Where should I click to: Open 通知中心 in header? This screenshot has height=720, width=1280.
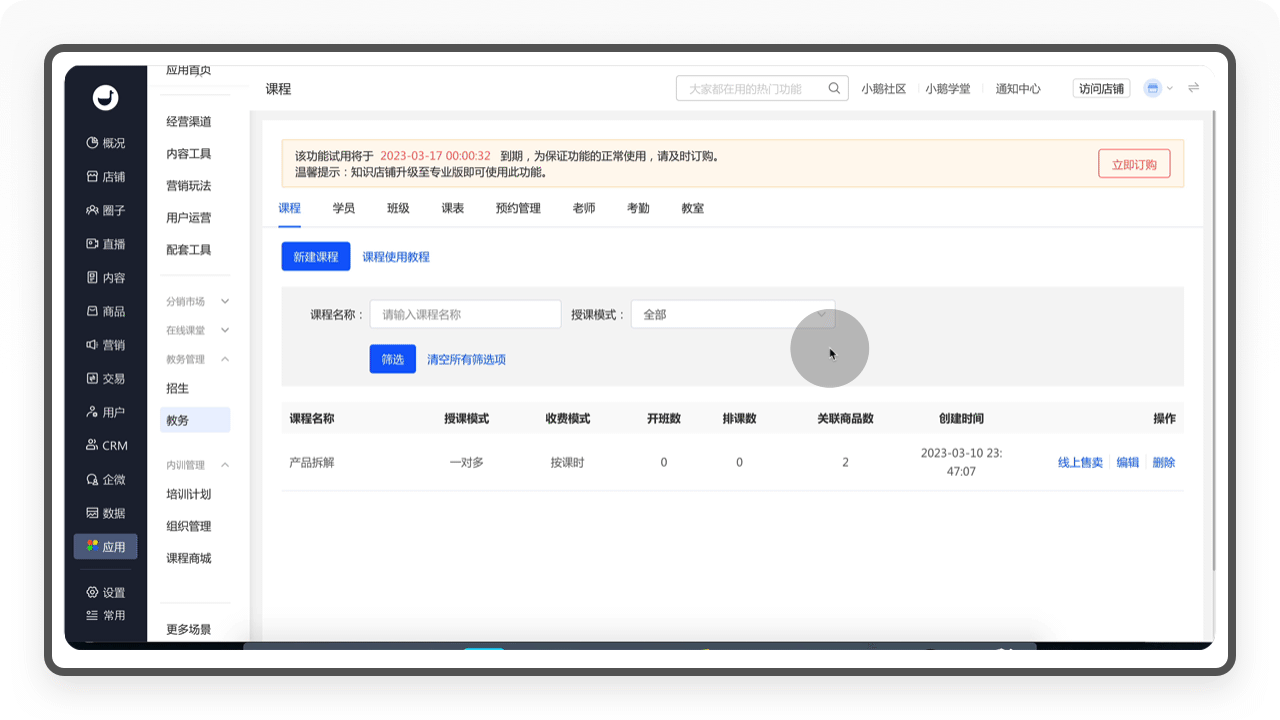pyautogui.click(x=1018, y=89)
